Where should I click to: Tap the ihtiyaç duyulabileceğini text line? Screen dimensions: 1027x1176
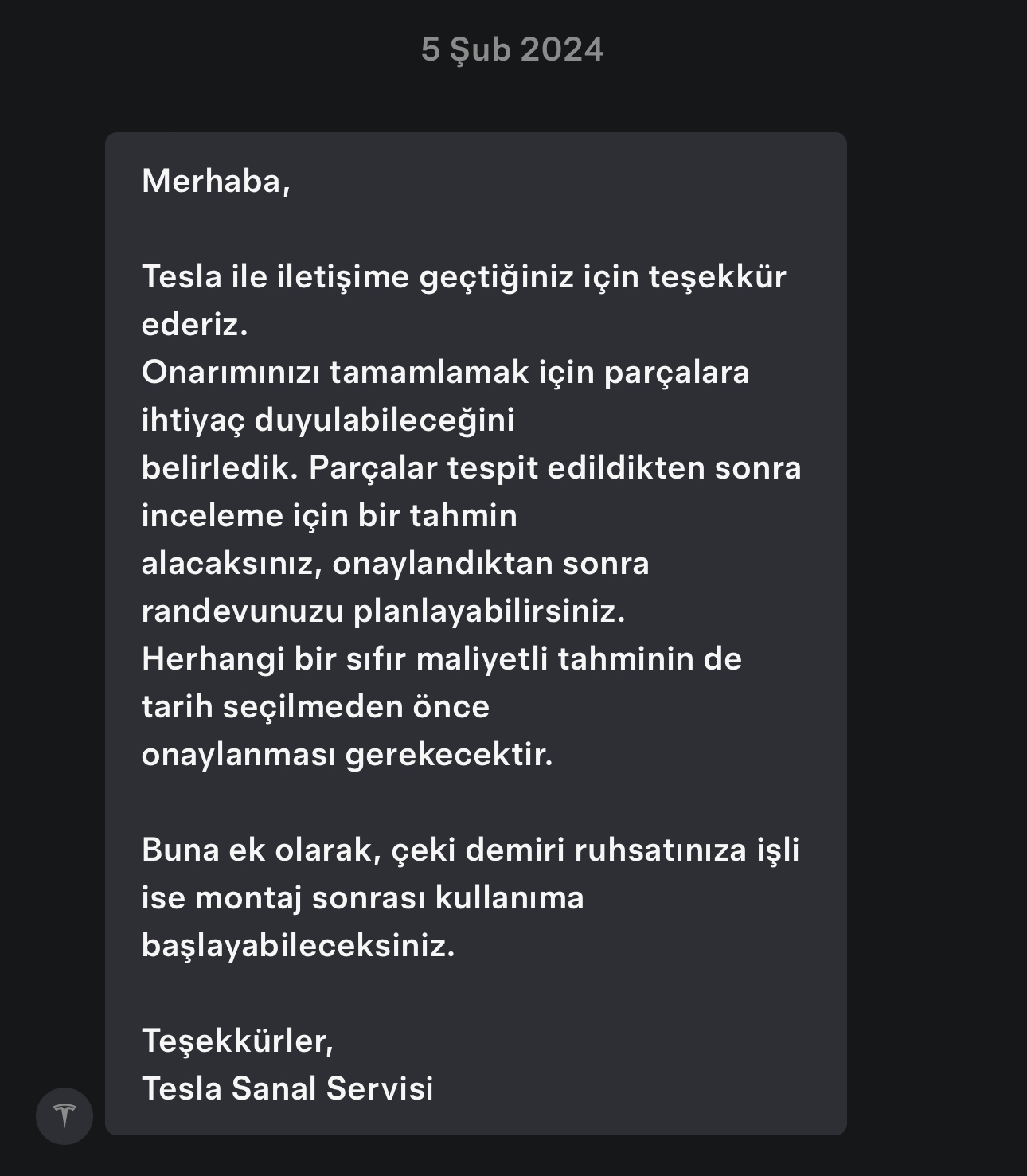coord(328,420)
